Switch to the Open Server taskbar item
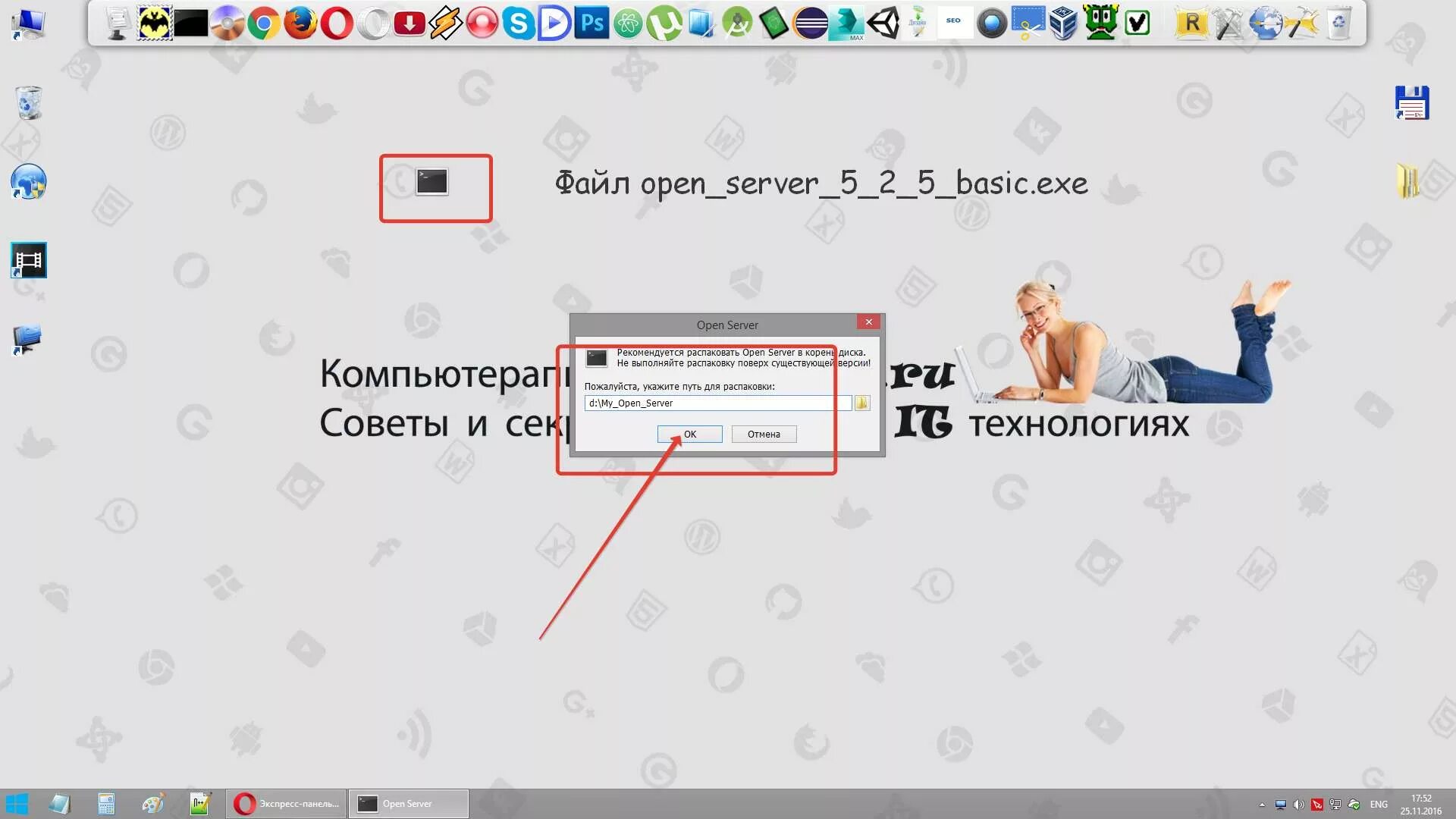The height and width of the screenshot is (819, 1456). point(409,803)
